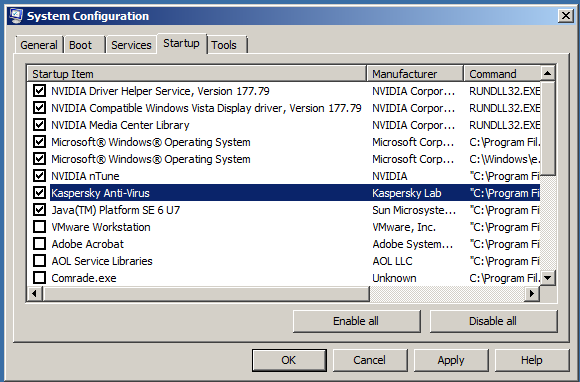Click the Apply button
The height and width of the screenshot is (382, 580).
[x=451, y=360]
